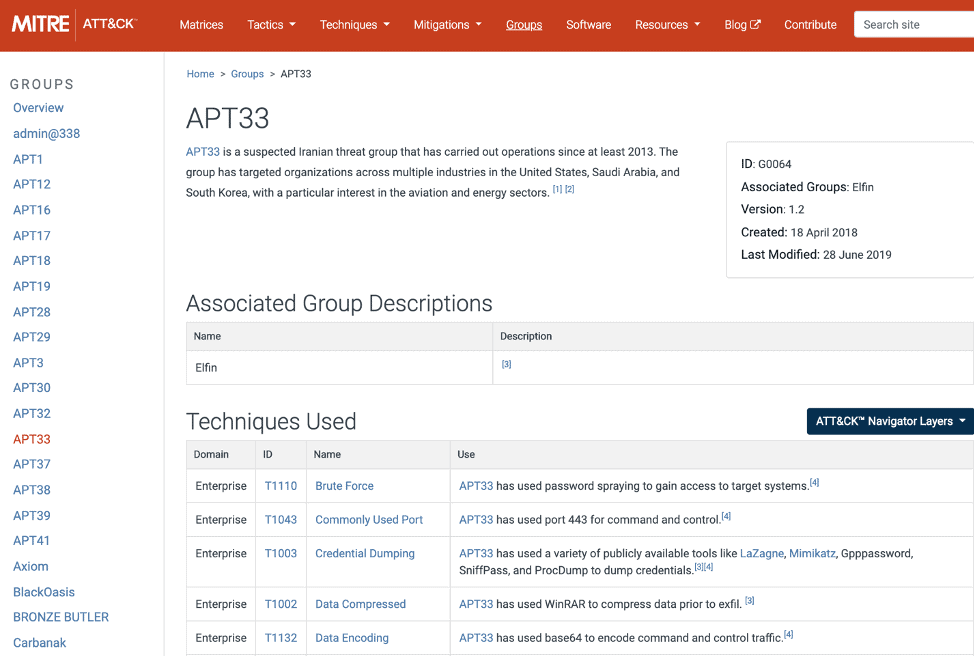This screenshot has width=974, height=656.
Task: Click the ID G0064 text
Action: [x=766, y=164]
